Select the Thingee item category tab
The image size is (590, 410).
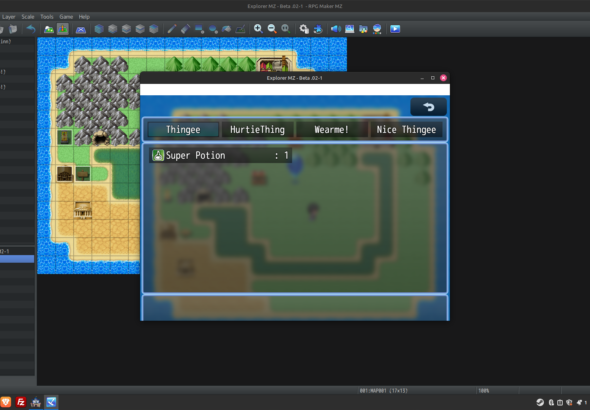click(183, 130)
